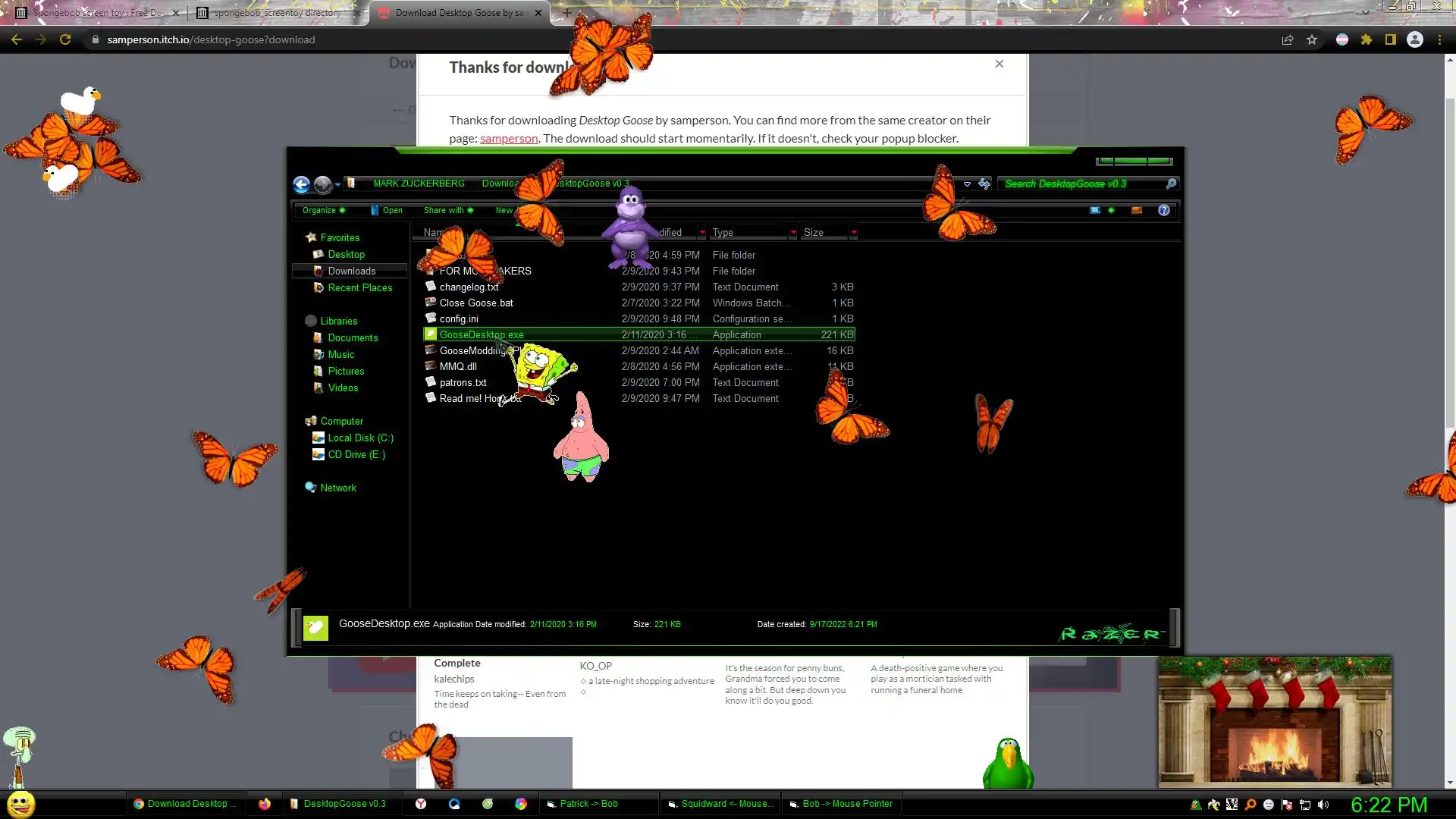Toggle the preview pane icon

click(1136, 210)
